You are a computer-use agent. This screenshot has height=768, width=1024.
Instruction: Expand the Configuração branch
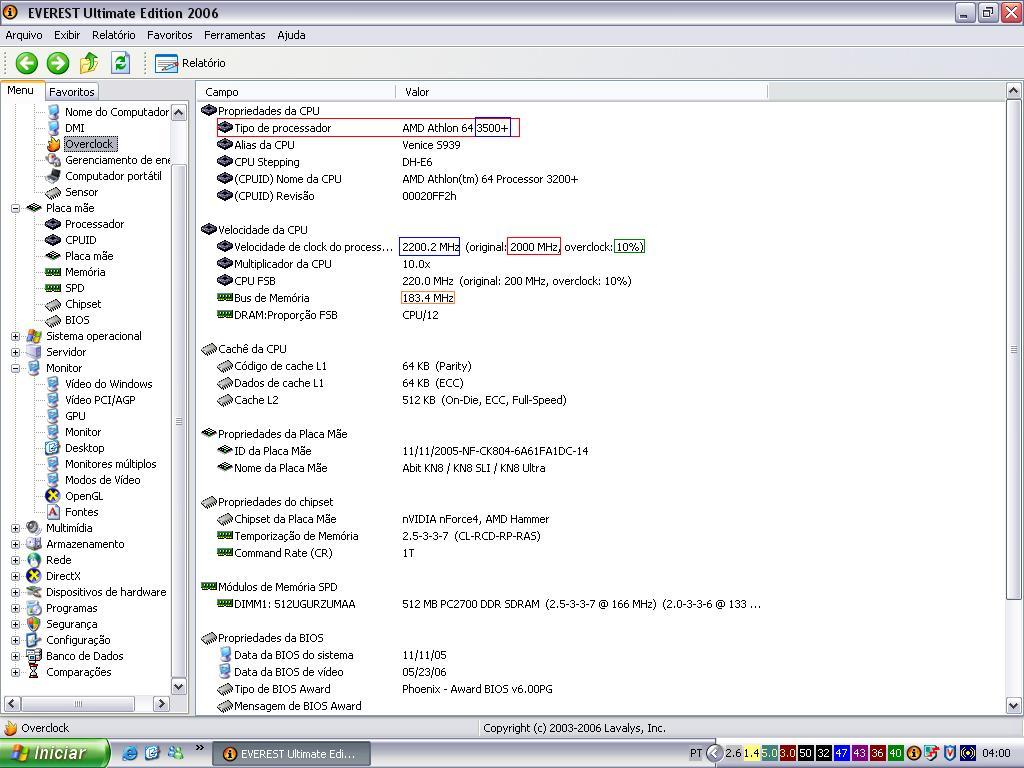pyautogui.click(x=16, y=640)
